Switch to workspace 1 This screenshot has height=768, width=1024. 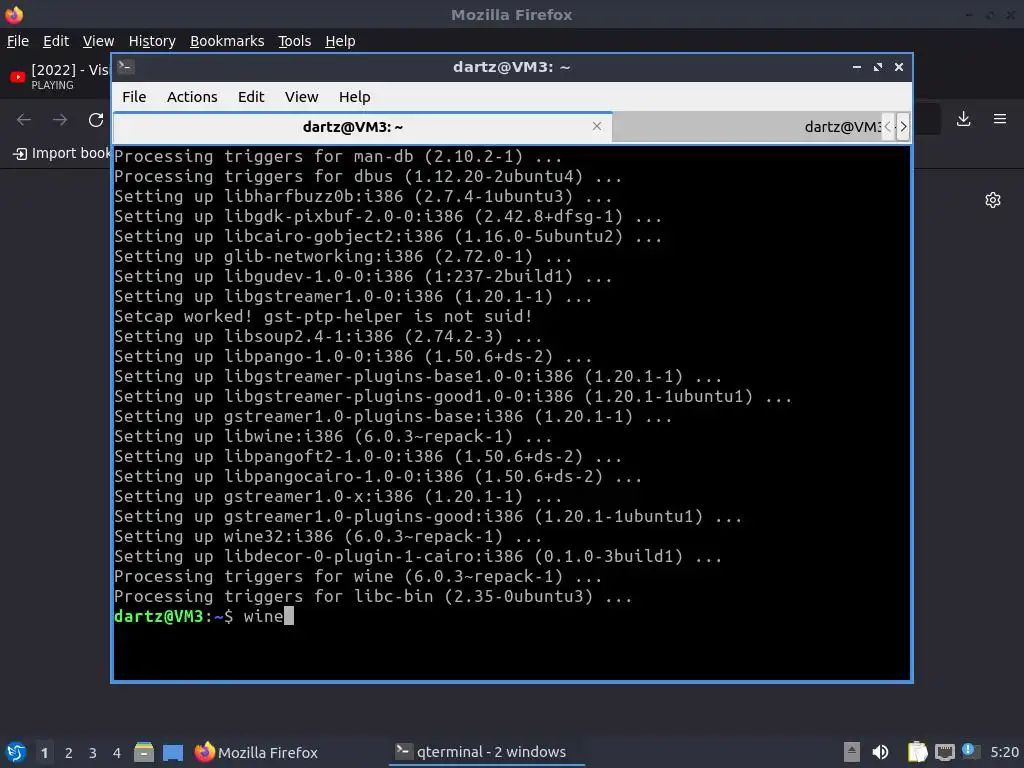pos(44,752)
